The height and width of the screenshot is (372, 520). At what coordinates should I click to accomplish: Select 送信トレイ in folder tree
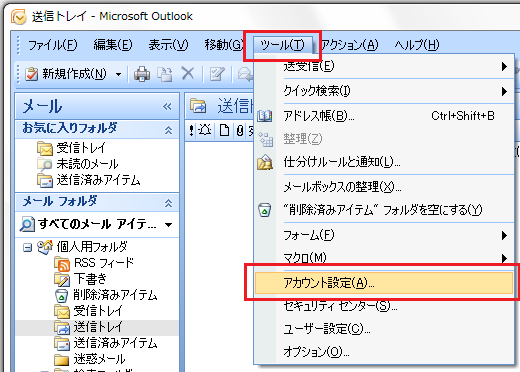coord(98,327)
